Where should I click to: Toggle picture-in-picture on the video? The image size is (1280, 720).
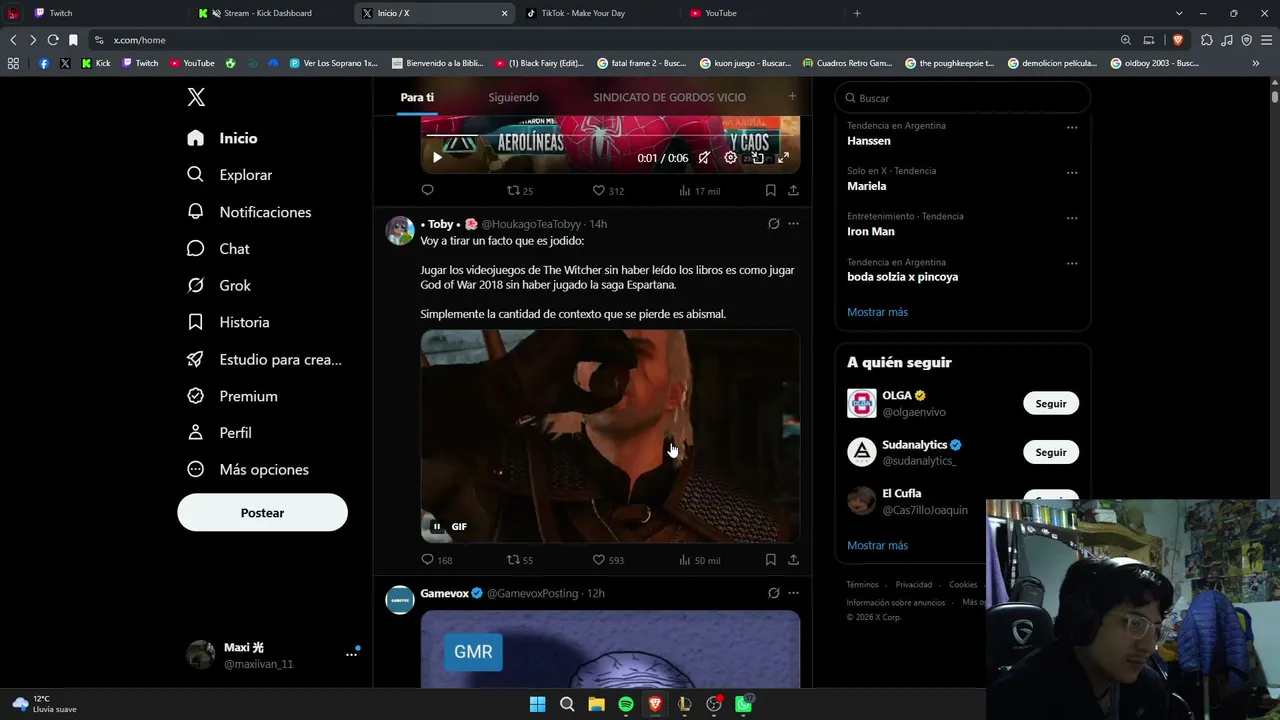757,157
